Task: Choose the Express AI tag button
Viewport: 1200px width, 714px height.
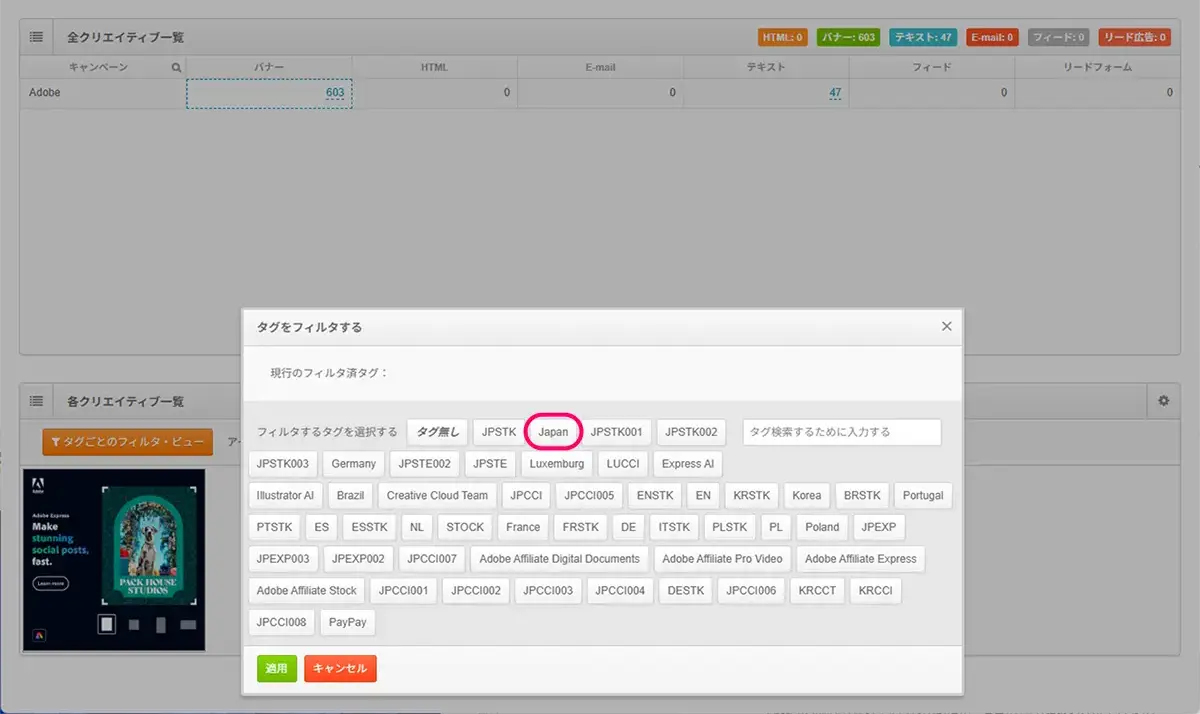Action: (688, 464)
